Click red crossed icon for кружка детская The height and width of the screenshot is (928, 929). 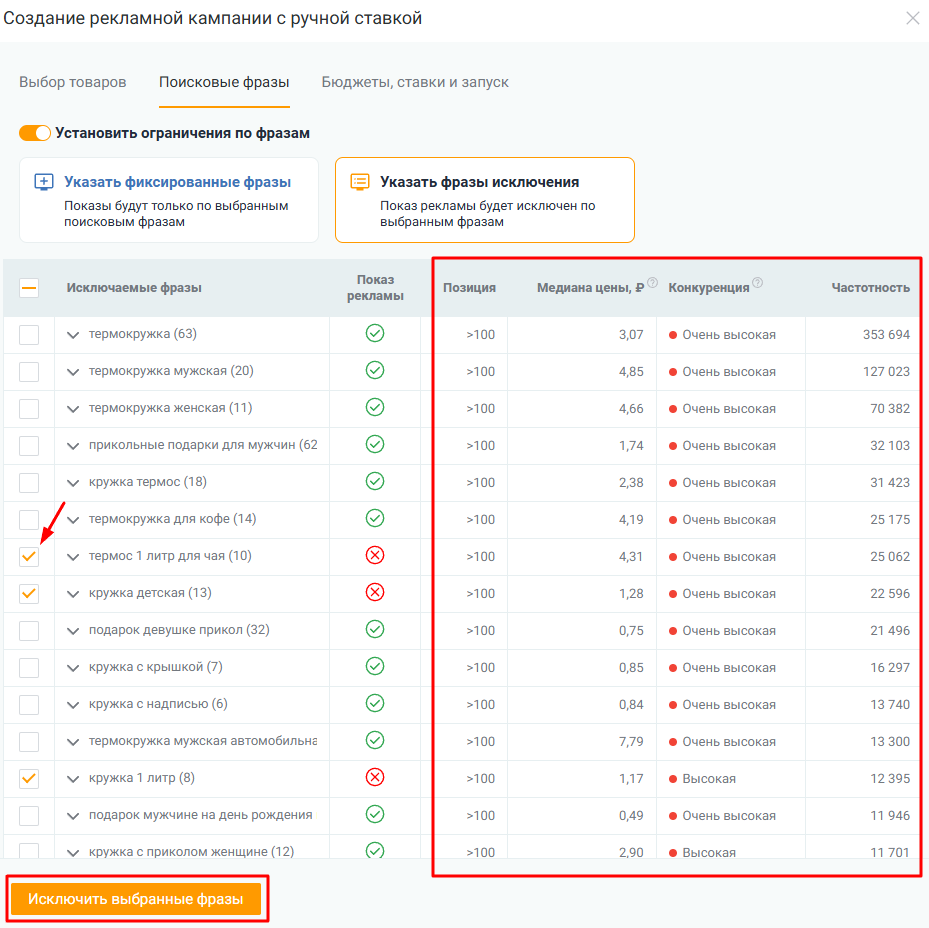click(x=375, y=592)
